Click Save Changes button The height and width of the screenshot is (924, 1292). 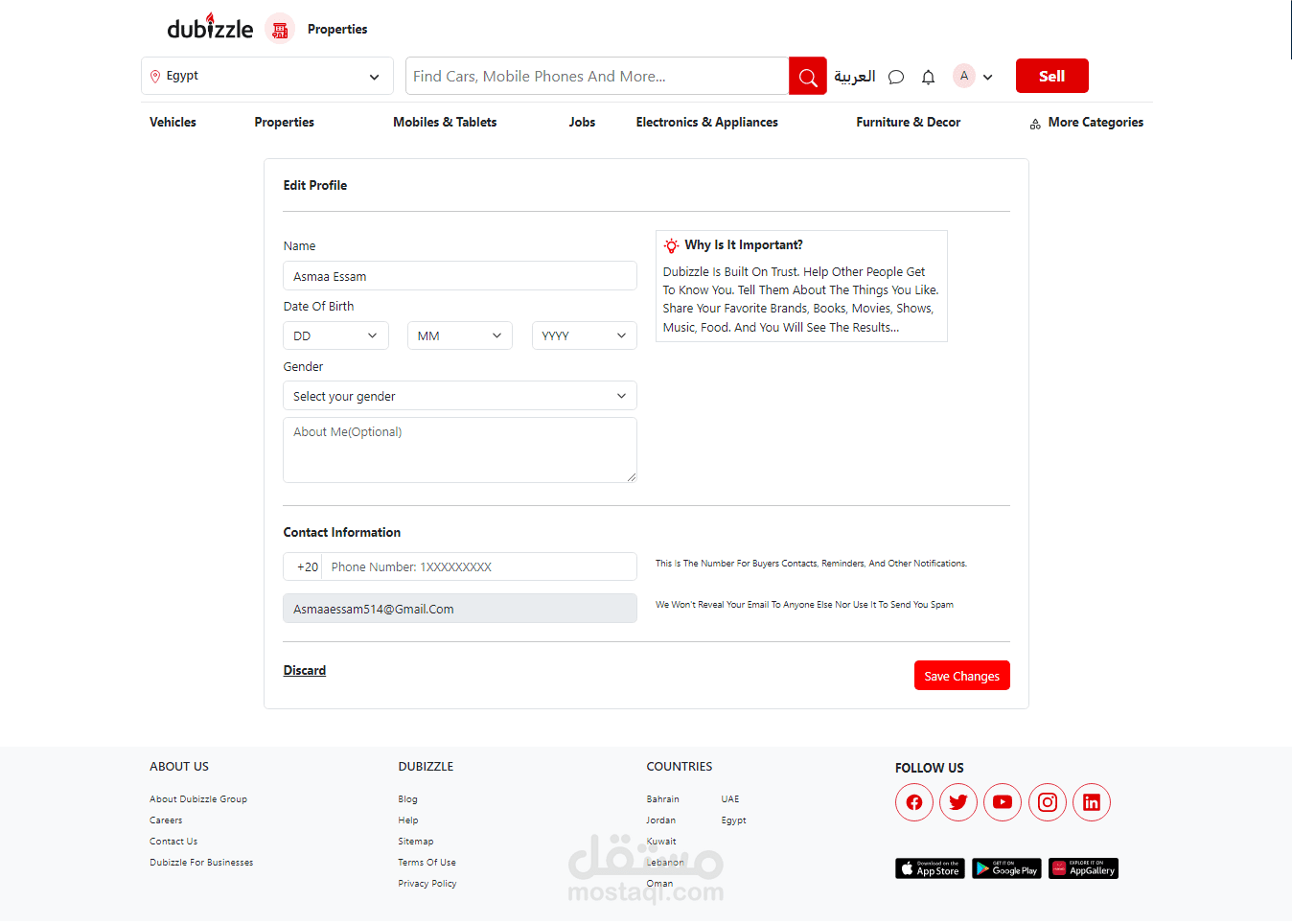point(962,676)
